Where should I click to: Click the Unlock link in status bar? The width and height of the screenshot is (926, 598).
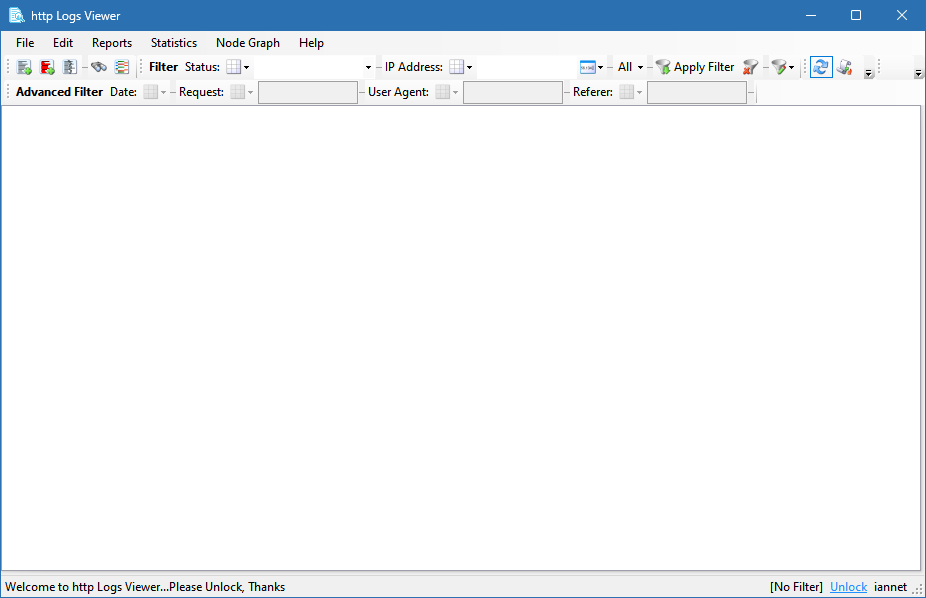[848, 587]
